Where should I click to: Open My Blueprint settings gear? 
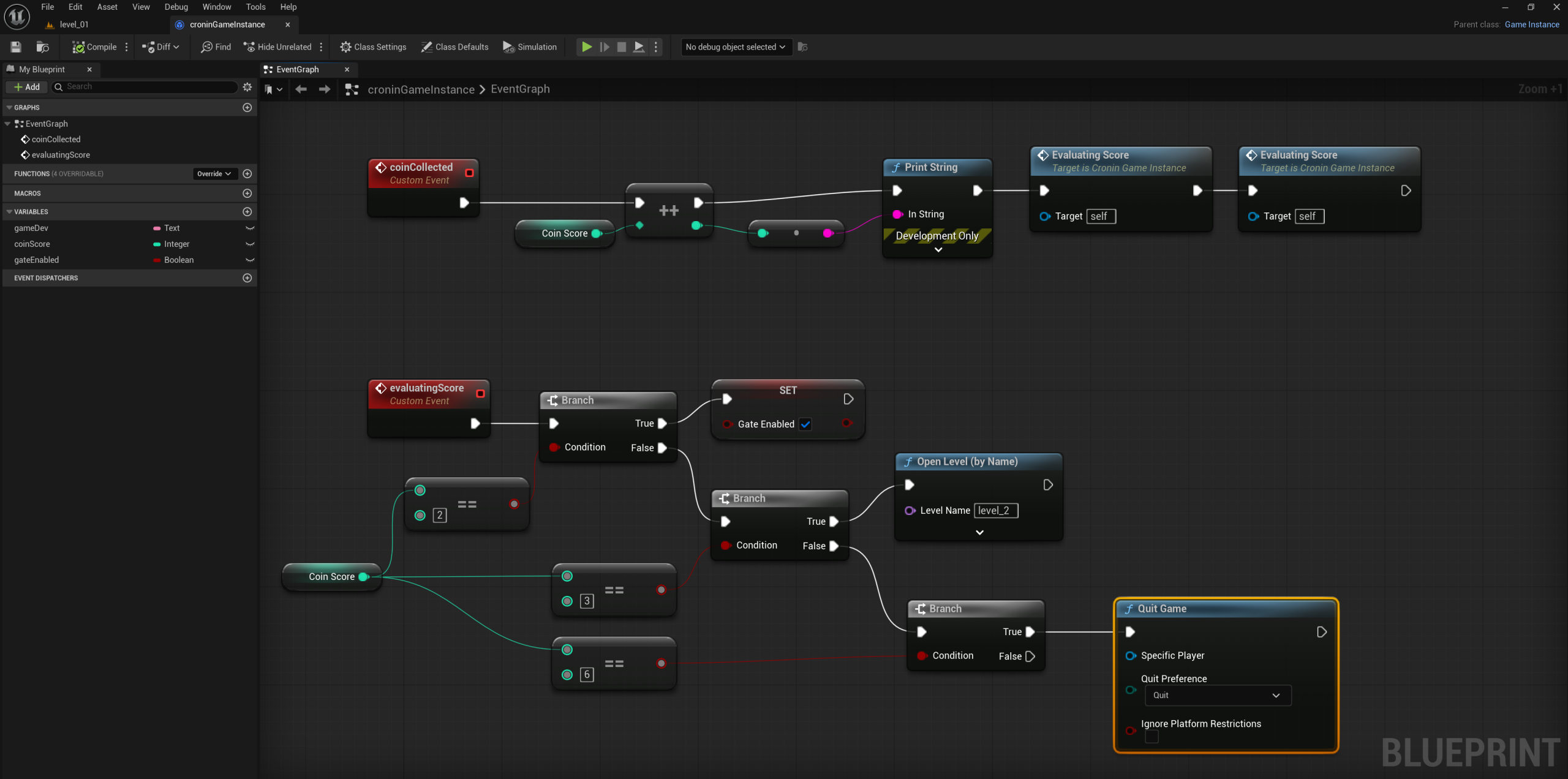pos(247,87)
